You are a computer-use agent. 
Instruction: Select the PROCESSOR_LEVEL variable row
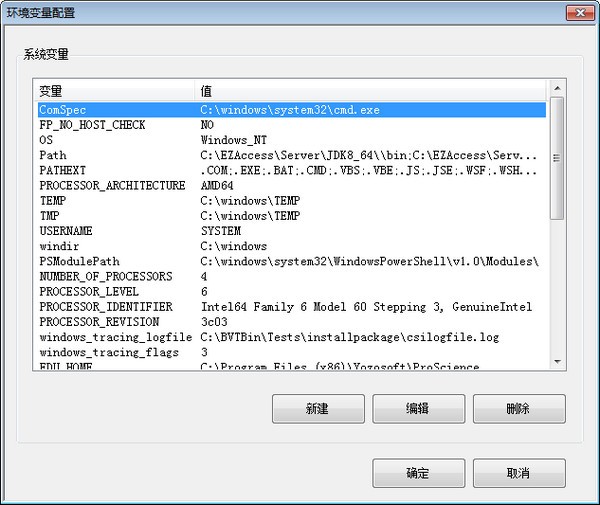292,292
